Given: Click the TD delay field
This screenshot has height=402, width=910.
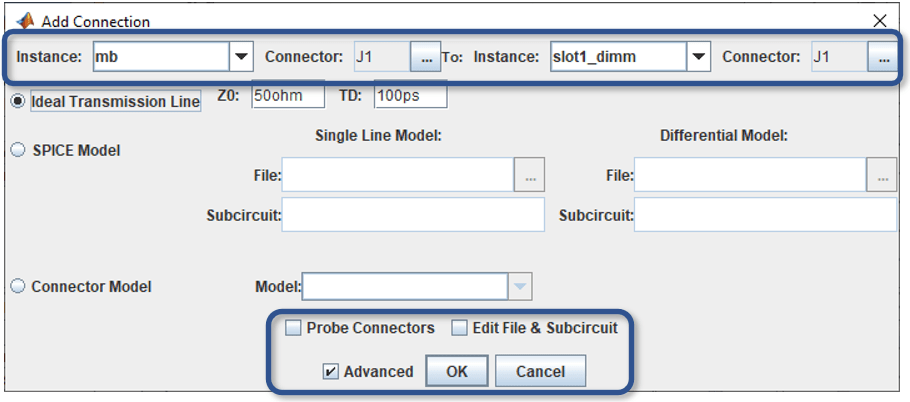Looking at the screenshot, I should click(x=410, y=96).
